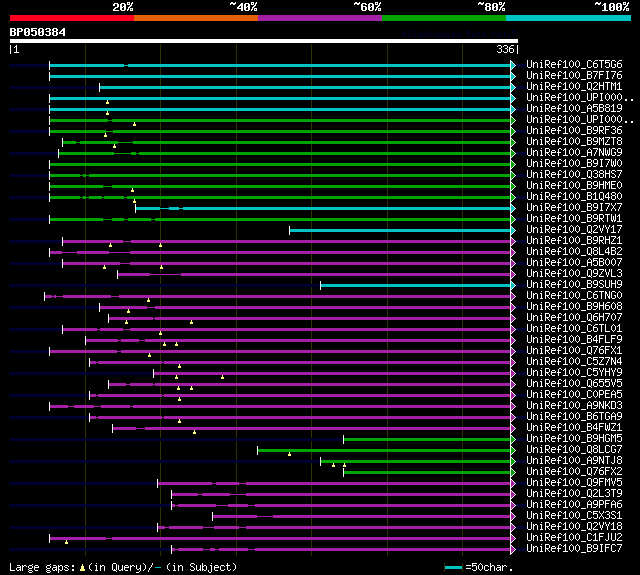
Task: Click the red 20% identity legend segment
Action: tap(72, 18)
